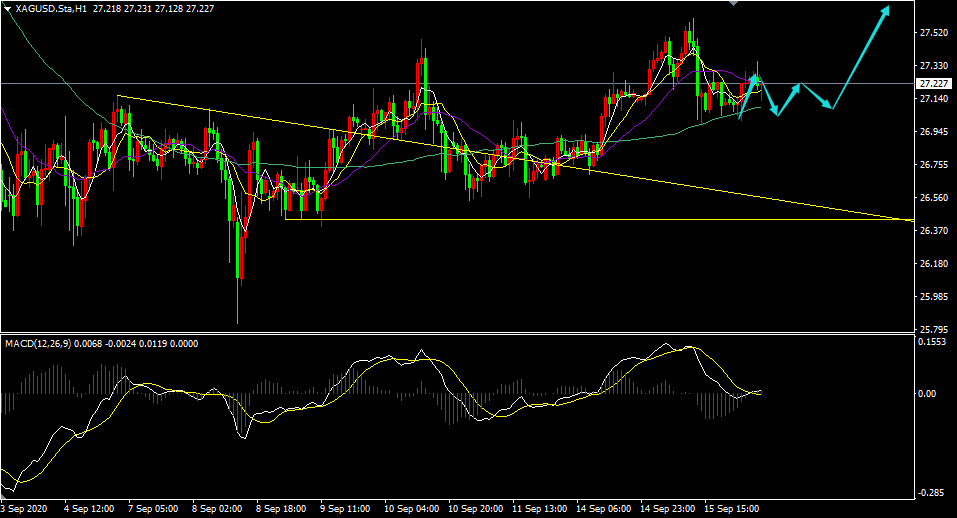The image size is (957, 518).
Task: Click the 27.520 price scale label
Action: [933, 32]
